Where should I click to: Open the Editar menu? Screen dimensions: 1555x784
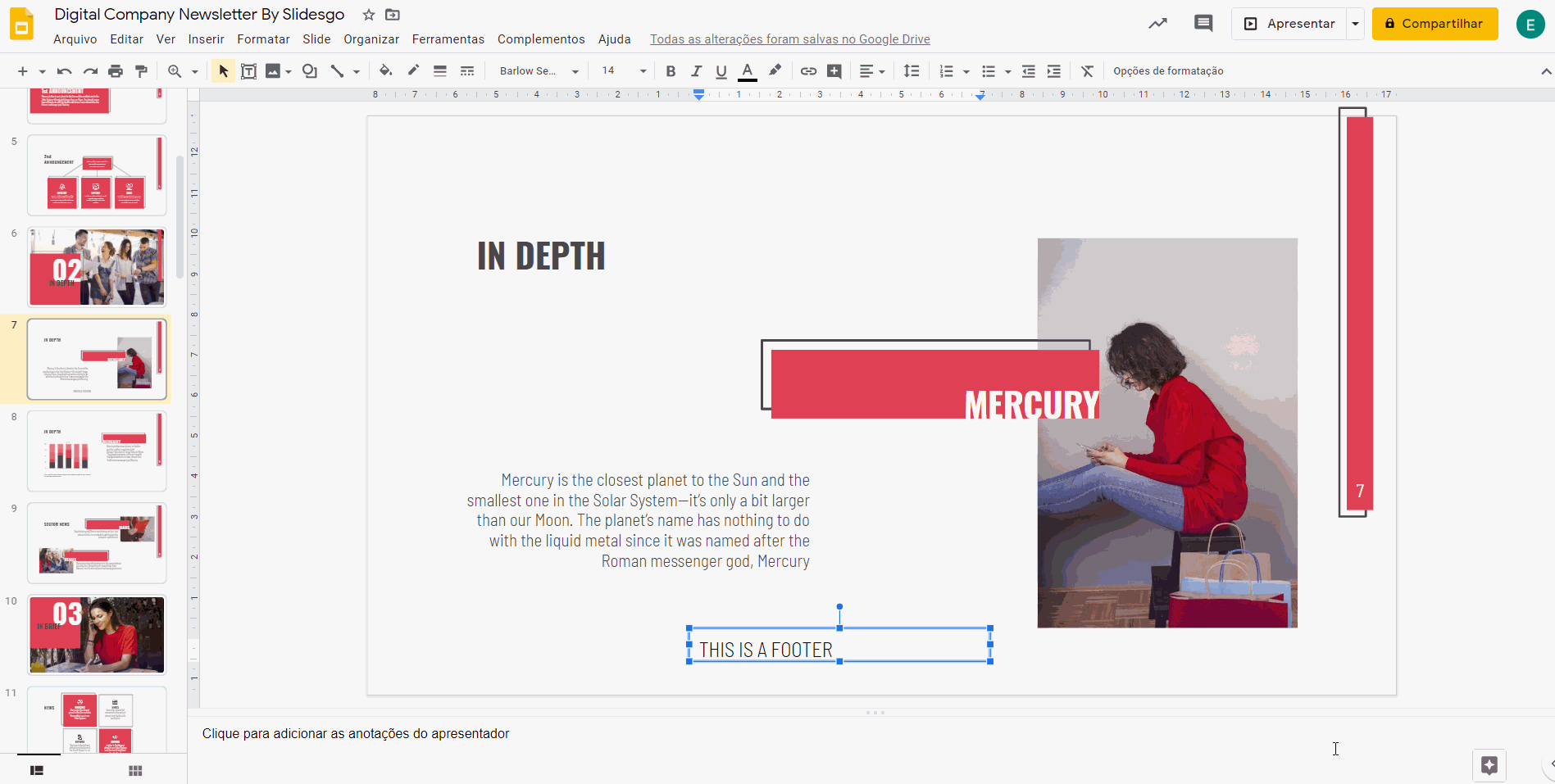pos(126,39)
